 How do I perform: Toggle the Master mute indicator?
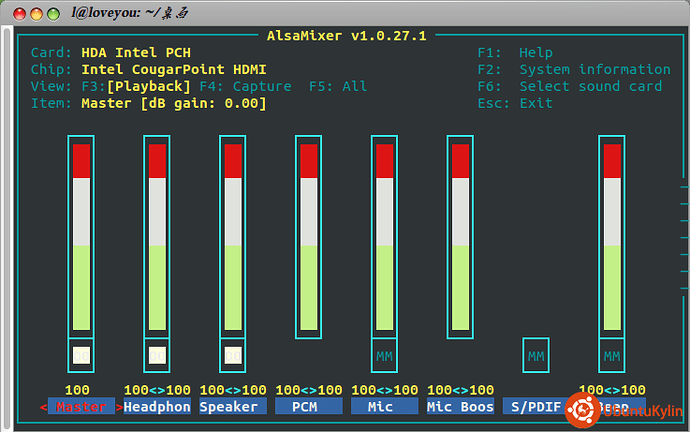(81, 355)
